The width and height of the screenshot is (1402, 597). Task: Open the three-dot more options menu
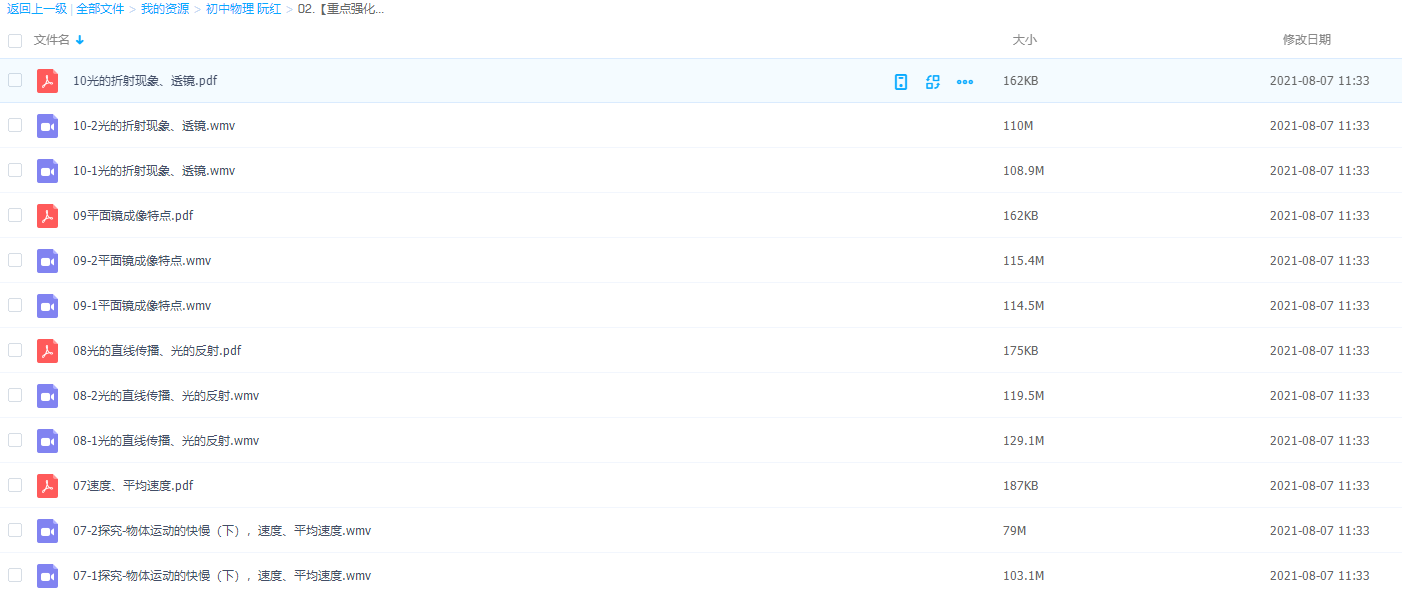965,82
